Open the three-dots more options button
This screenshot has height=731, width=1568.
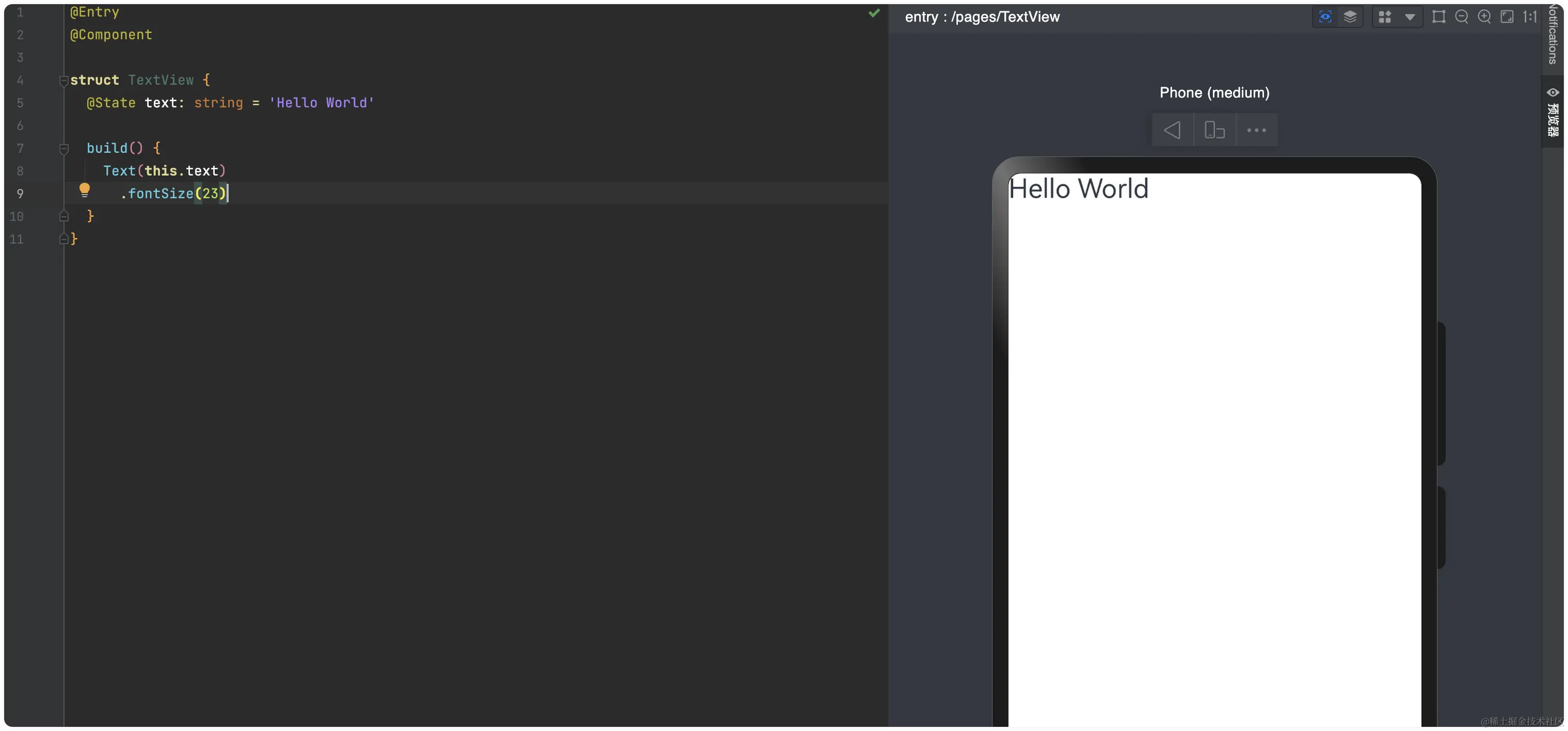pos(1256,130)
